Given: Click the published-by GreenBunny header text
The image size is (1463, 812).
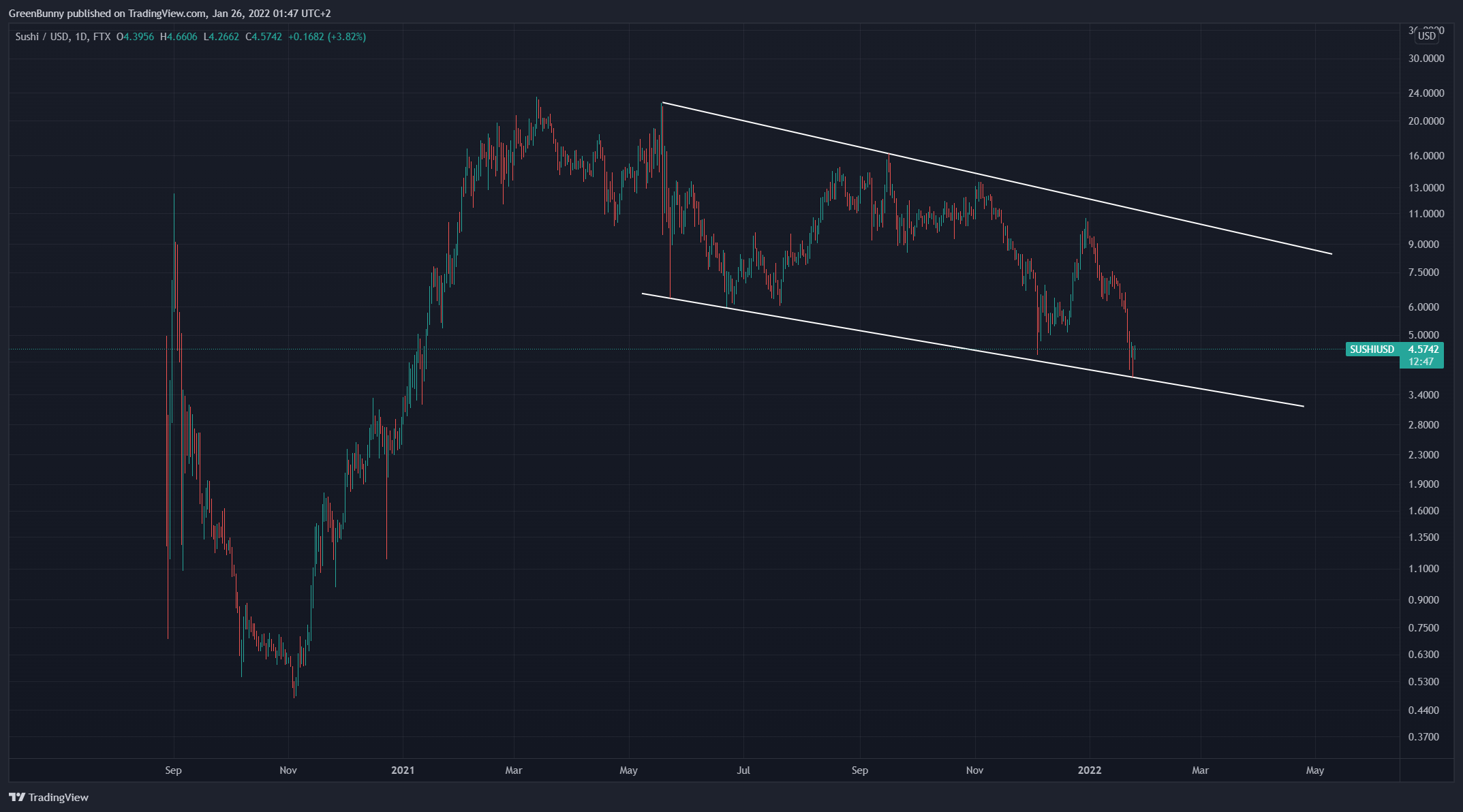Looking at the screenshot, I should [170, 13].
